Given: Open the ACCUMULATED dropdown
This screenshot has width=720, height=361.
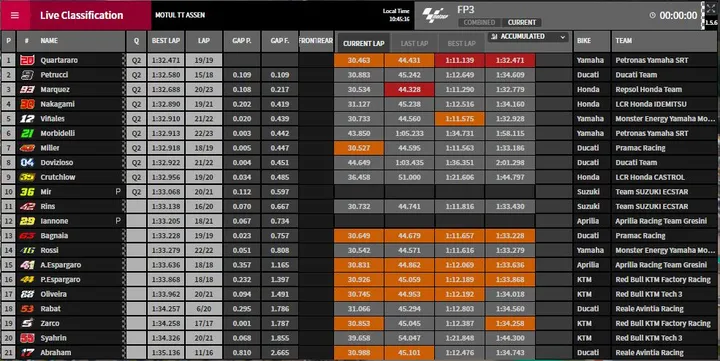Looking at the screenshot, I should [528, 37].
